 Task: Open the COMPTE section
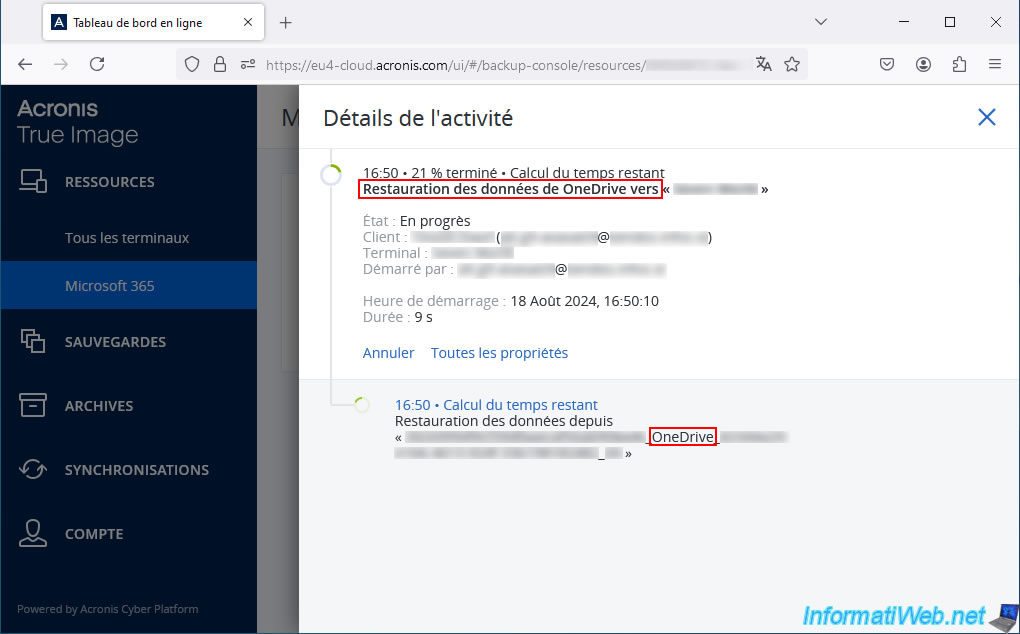(x=94, y=534)
